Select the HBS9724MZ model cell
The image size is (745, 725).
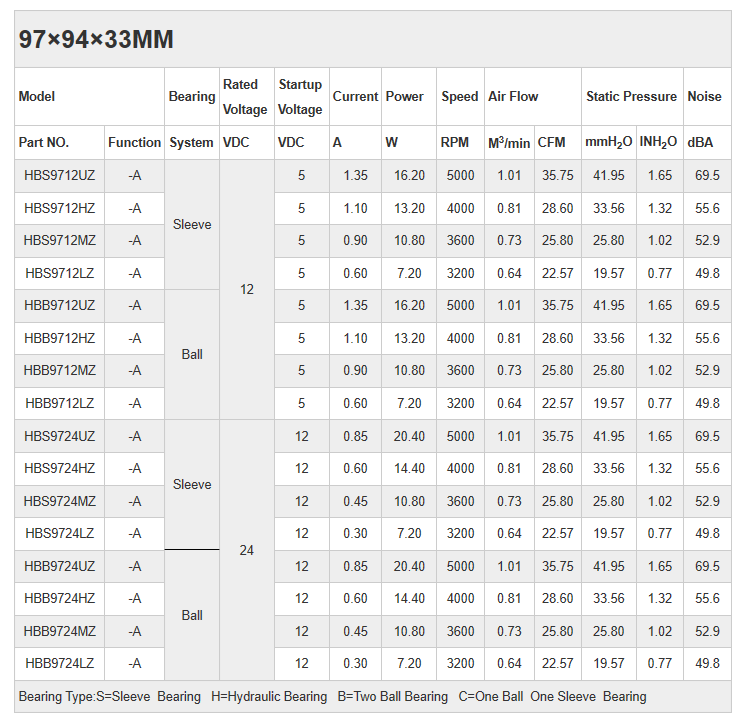[60, 501]
